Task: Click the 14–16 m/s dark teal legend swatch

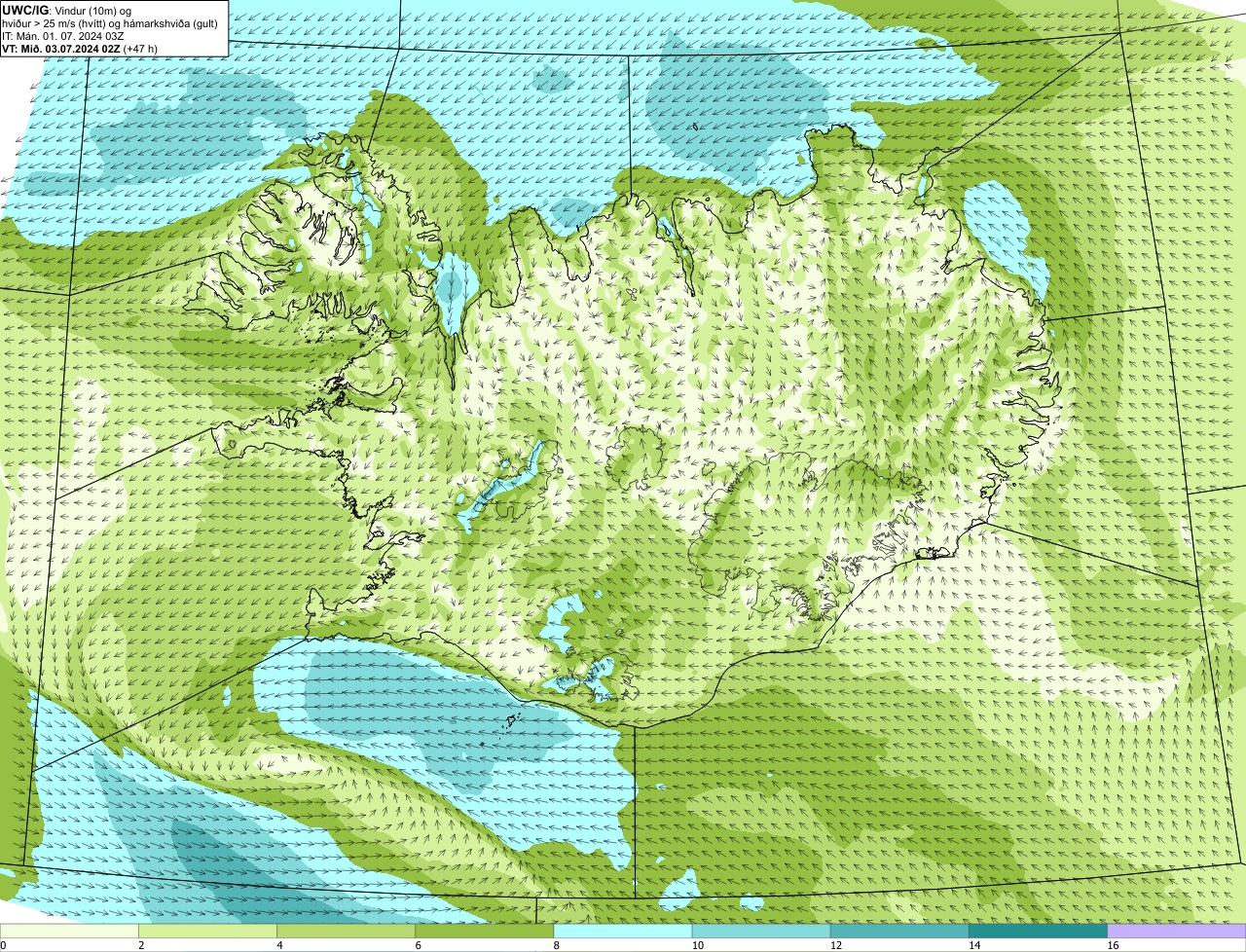Action: pos(1038,931)
